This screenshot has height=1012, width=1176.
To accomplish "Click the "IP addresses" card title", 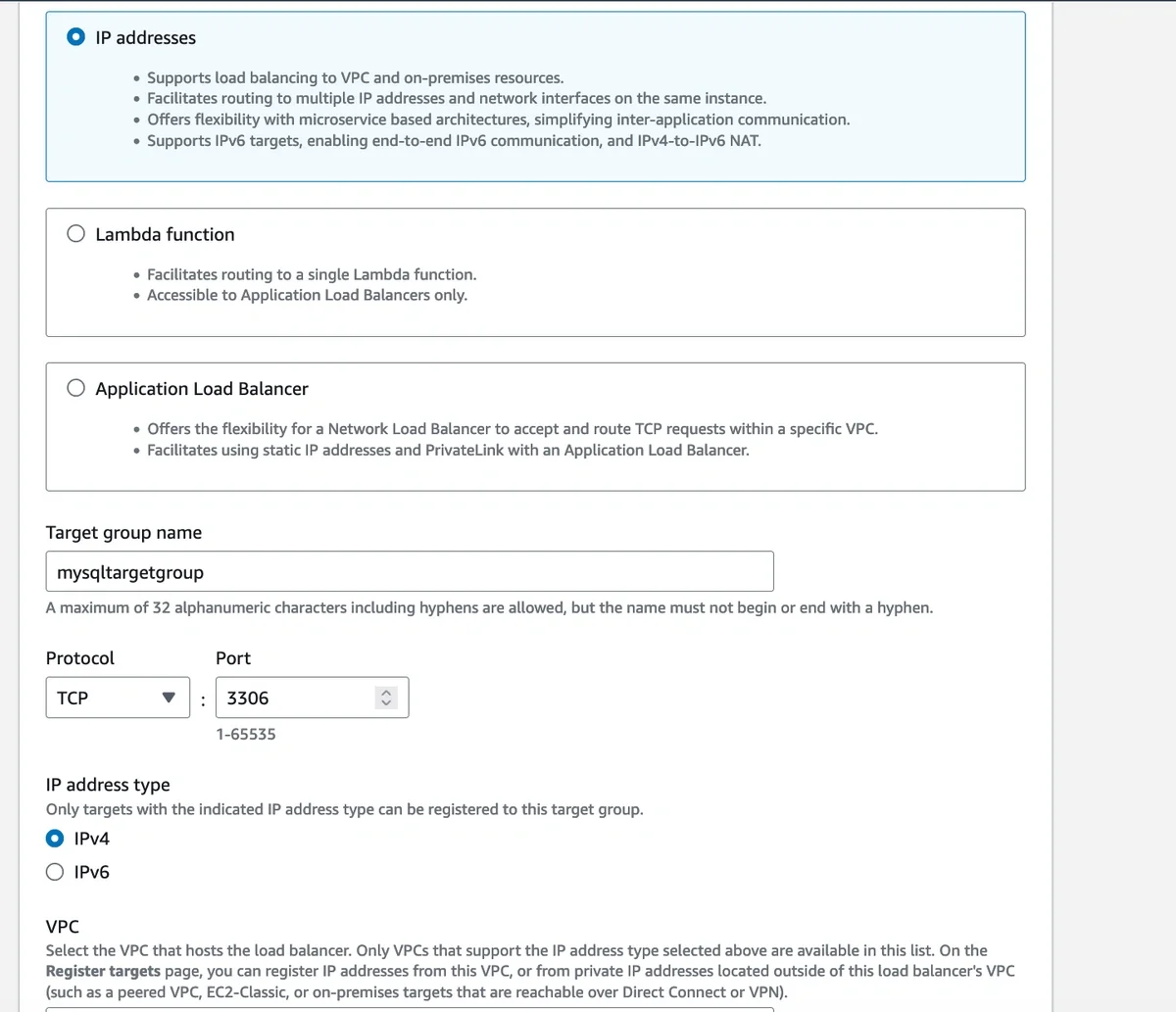I will (146, 37).
